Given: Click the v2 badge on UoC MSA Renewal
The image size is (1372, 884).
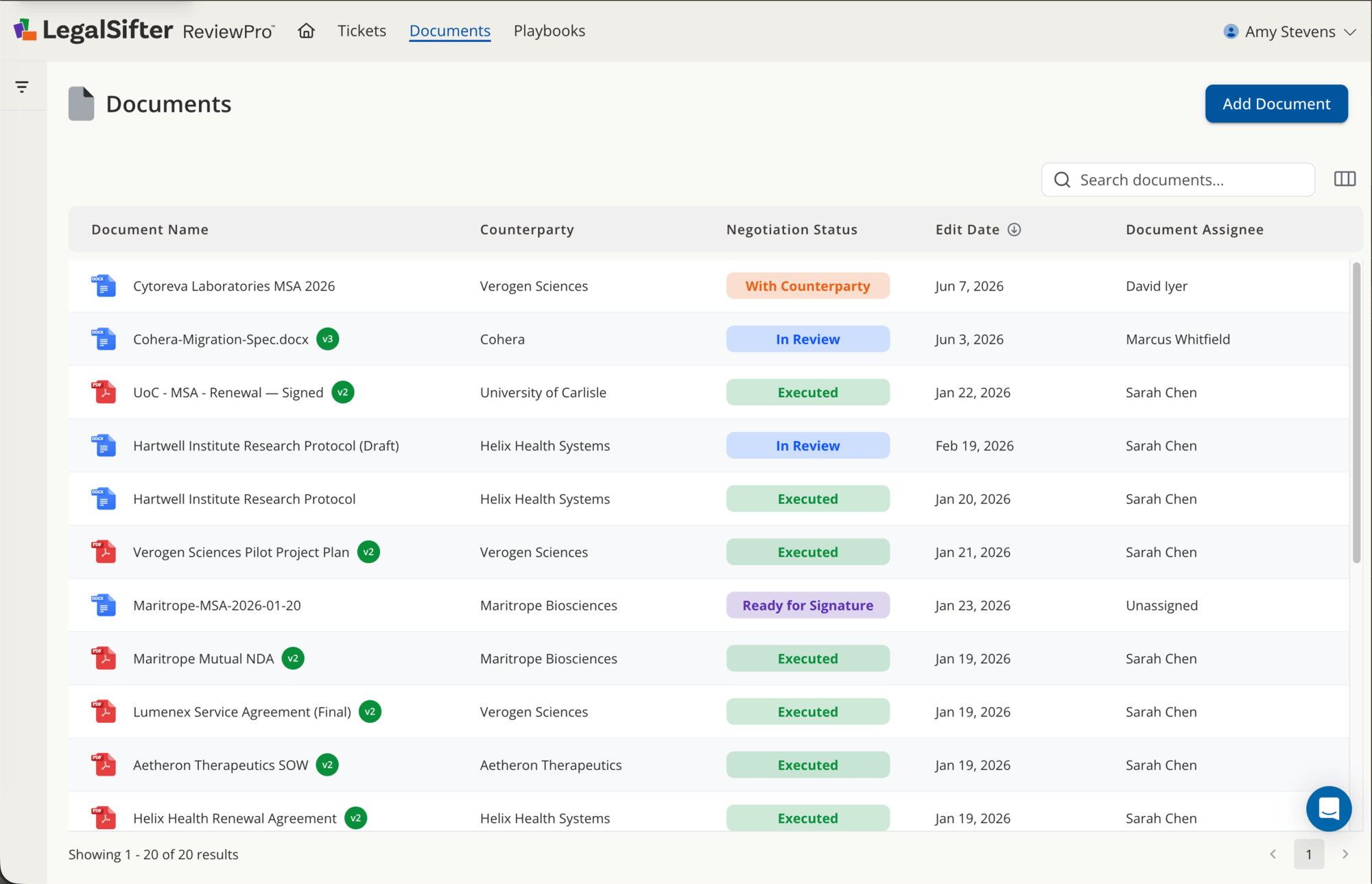Looking at the screenshot, I should coord(342,392).
